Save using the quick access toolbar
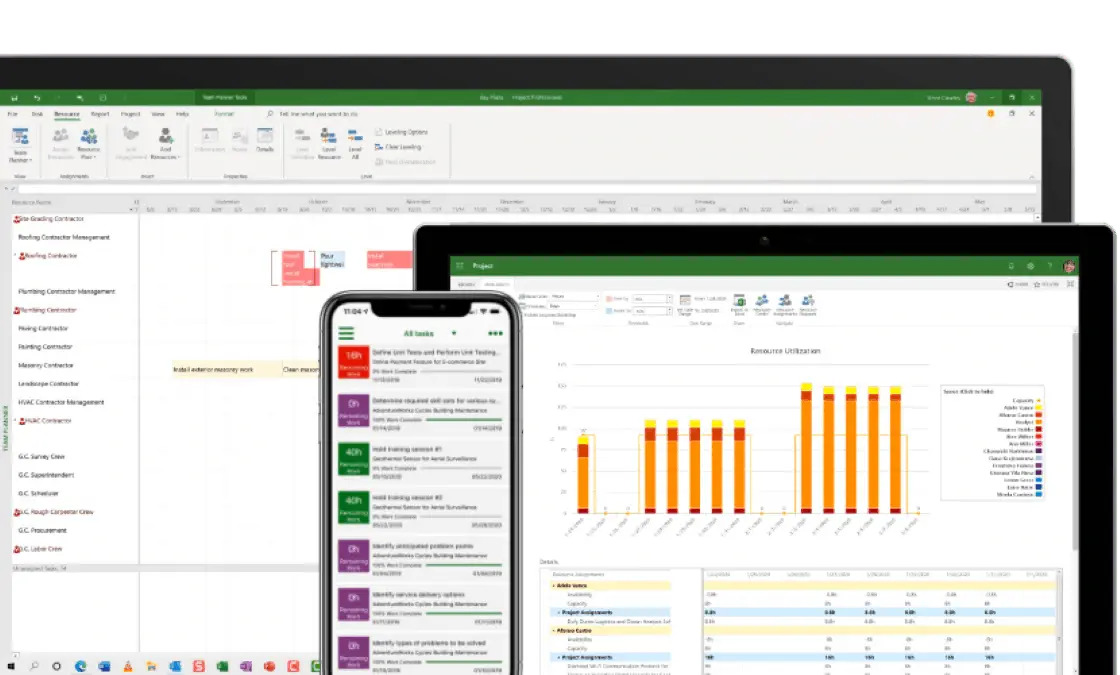This screenshot has width=1120, height=675. pyautogui.click(x=14, y=98)
